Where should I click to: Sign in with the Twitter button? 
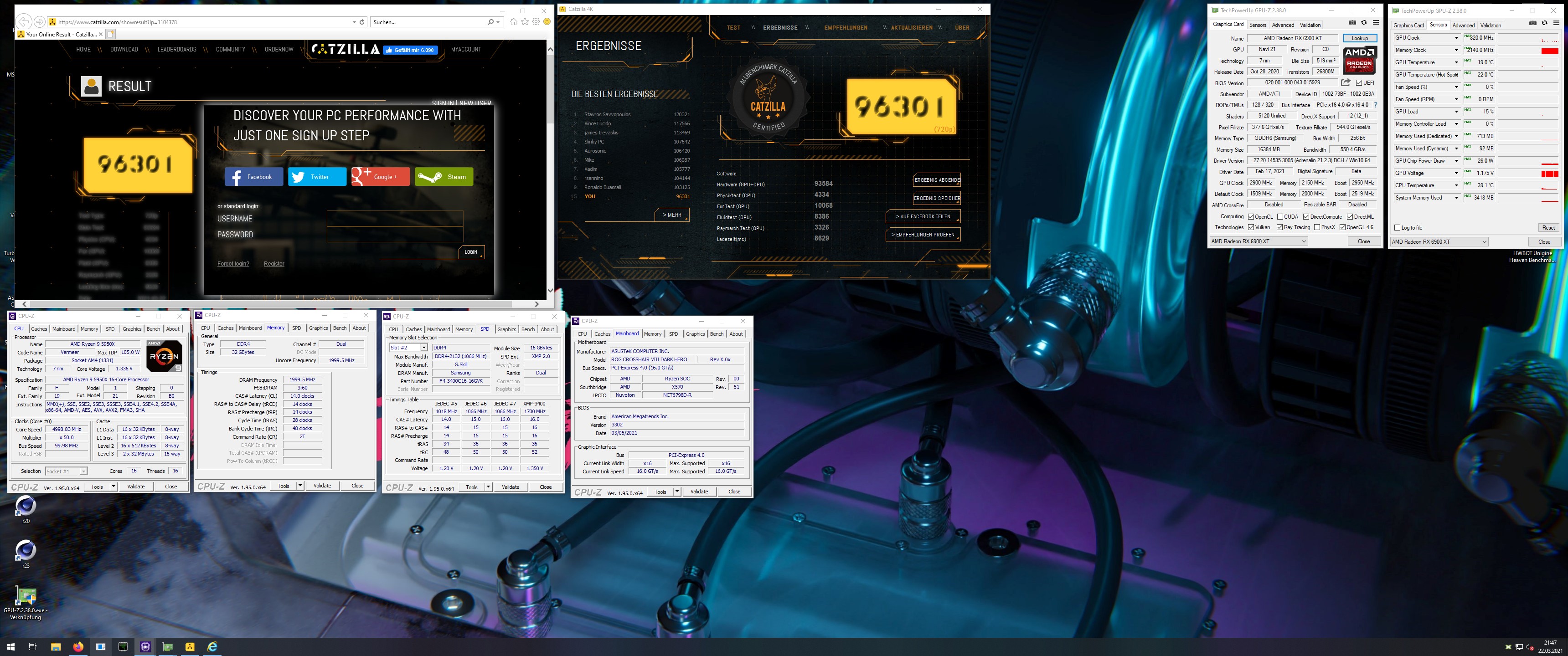(x=317, y=177)
